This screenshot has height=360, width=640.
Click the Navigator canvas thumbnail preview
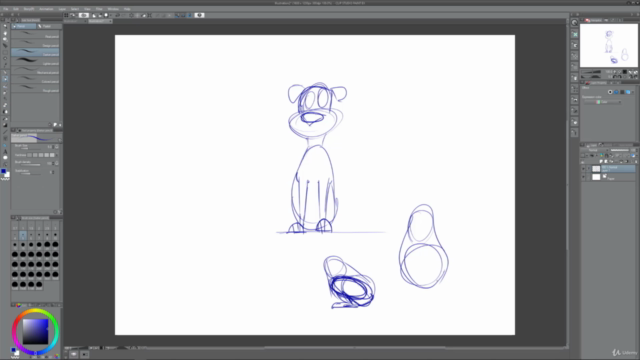point(609,45)
